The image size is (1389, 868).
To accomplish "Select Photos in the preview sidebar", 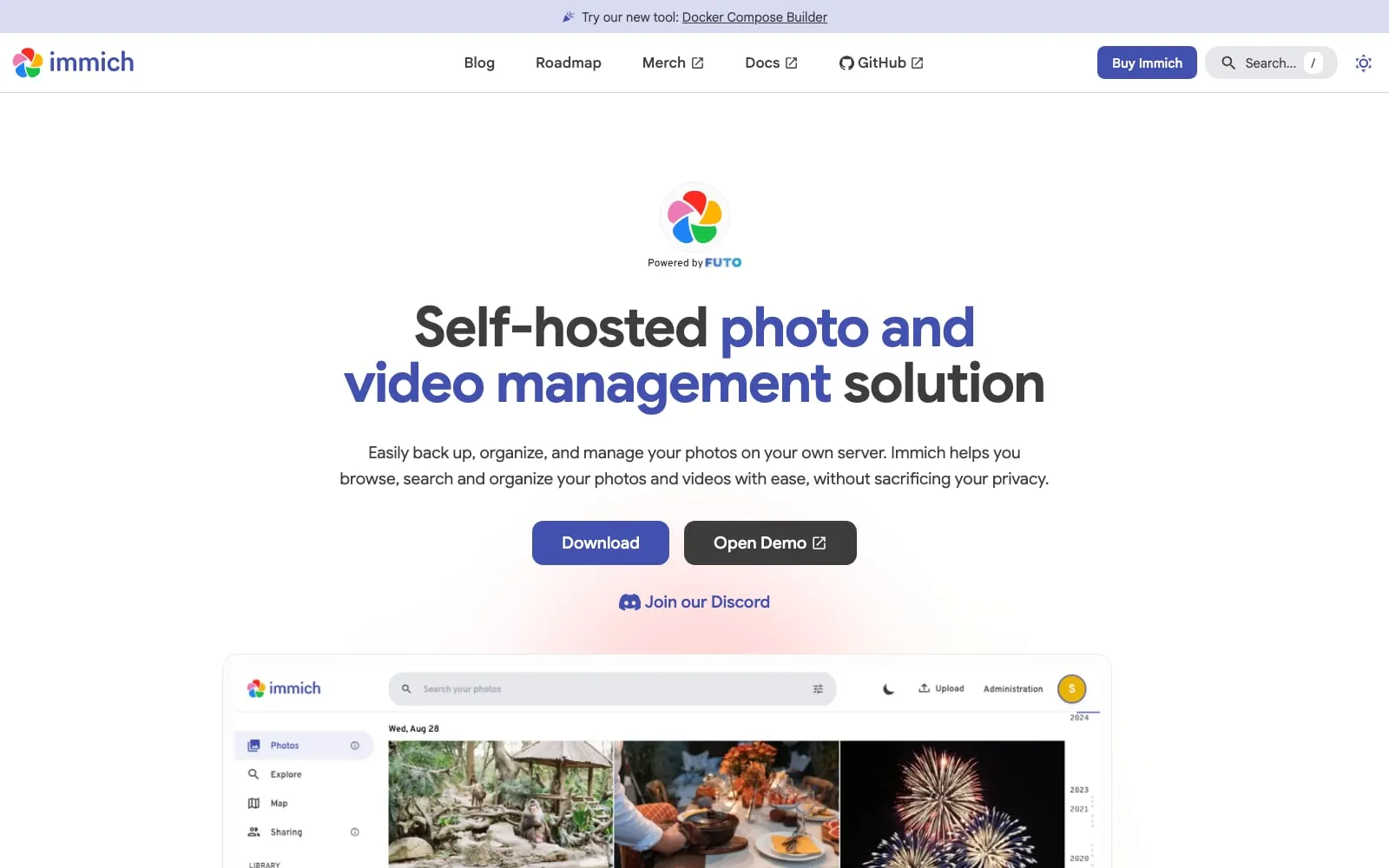I will tap(304, 746).
